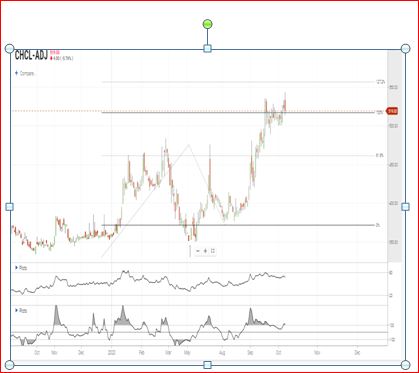The image size is (419, 373).
Task: Zoom out with the chart minus icon
Action: (198, 251)
